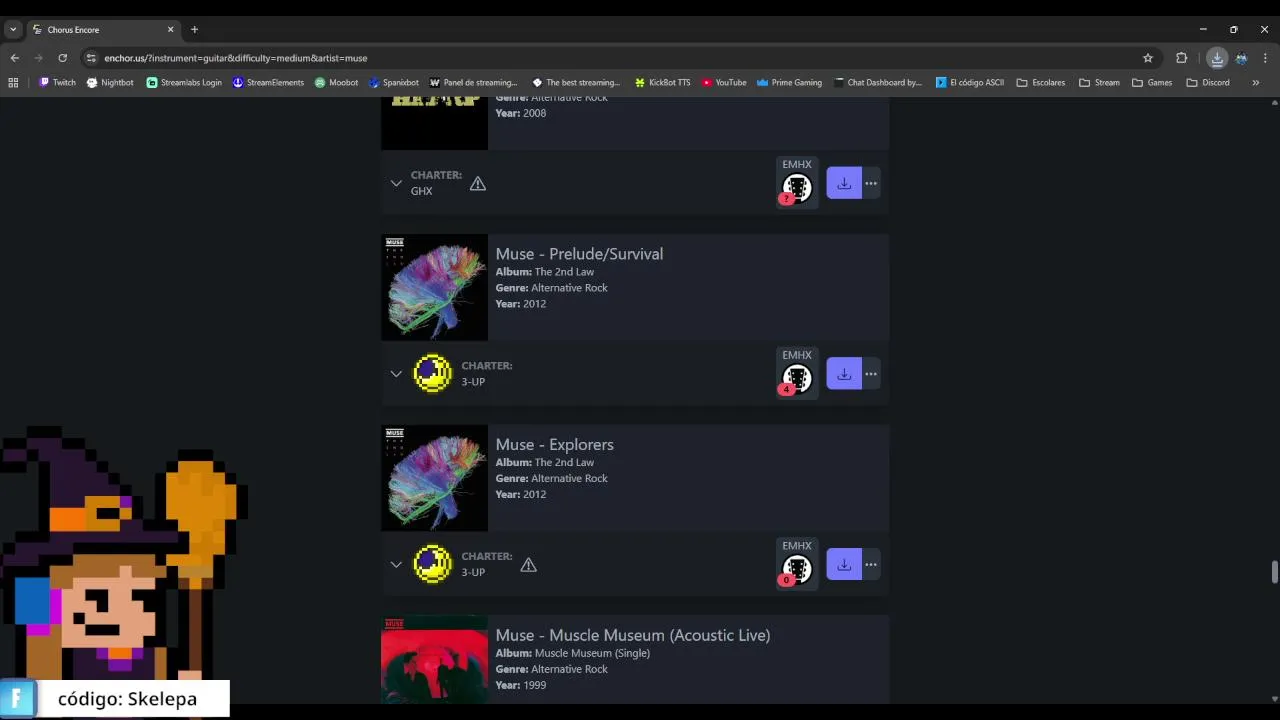Viewport: 1280px width, 720px height.
Task: Reload the page
Action: click(62, 58)
